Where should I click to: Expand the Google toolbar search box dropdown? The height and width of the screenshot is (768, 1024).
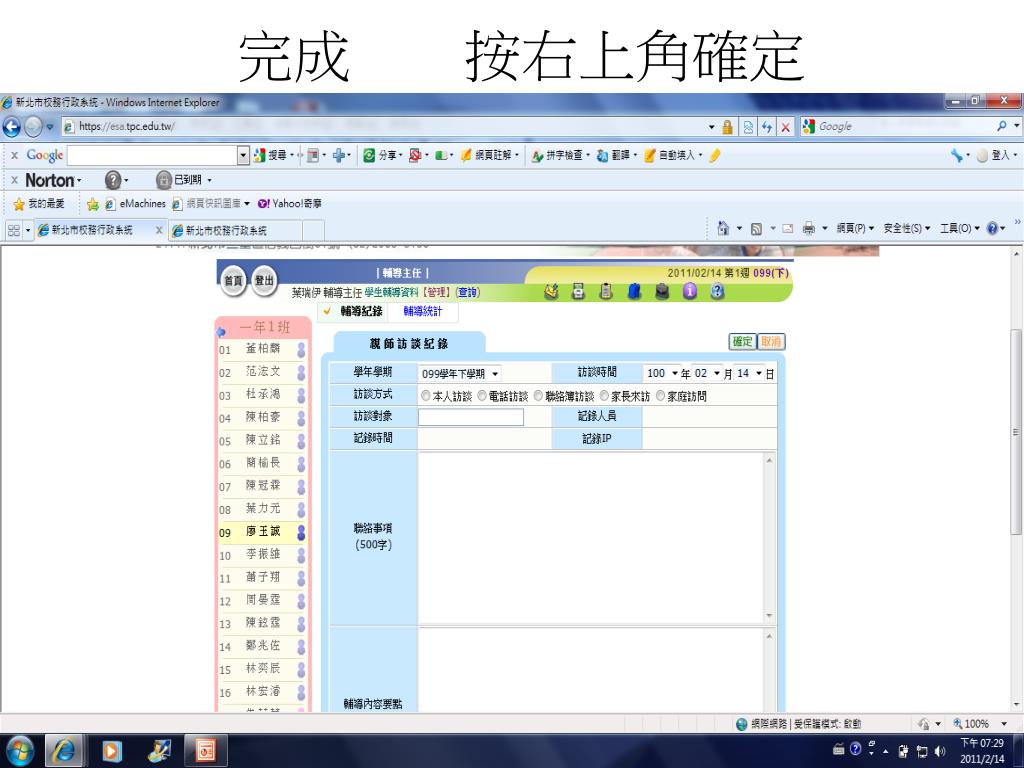point(243,155)
